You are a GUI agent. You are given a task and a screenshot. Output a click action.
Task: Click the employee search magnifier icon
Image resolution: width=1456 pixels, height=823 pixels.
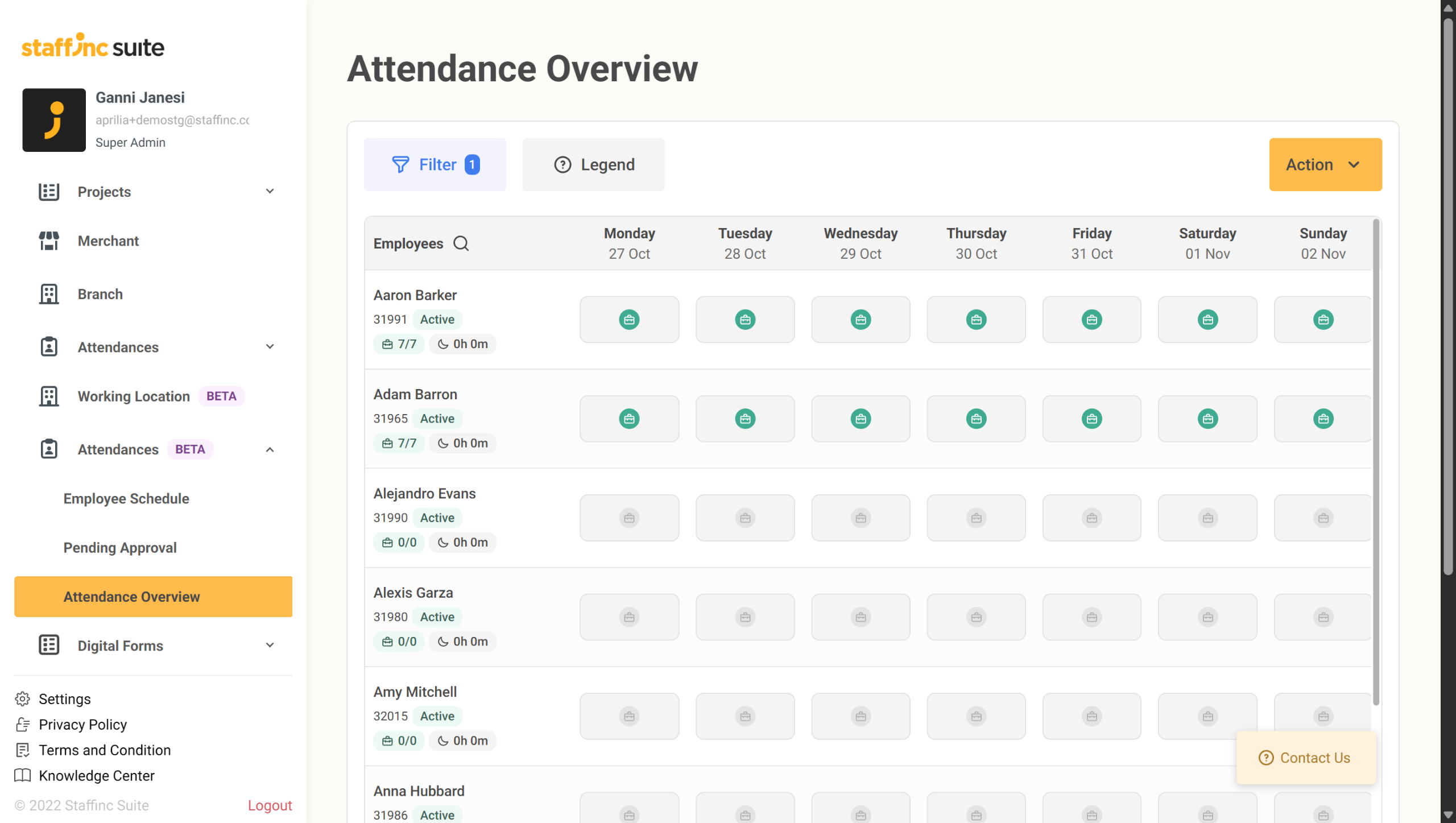(461, 243)
